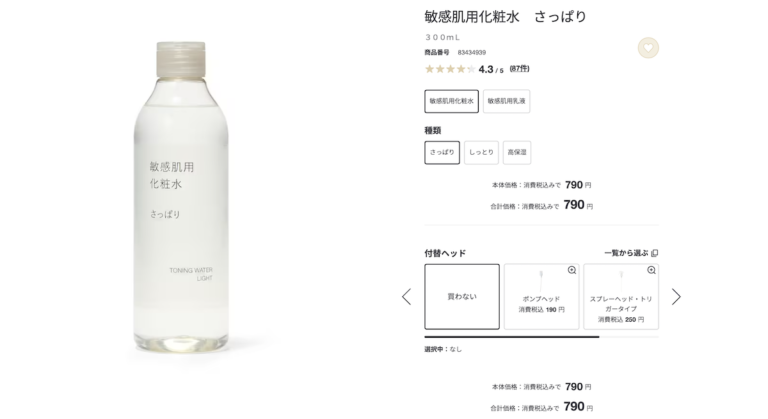The image size is (768, 419).
Task: Show previous replacement head options
Action: pyautogui.click(x=407, y=296)
